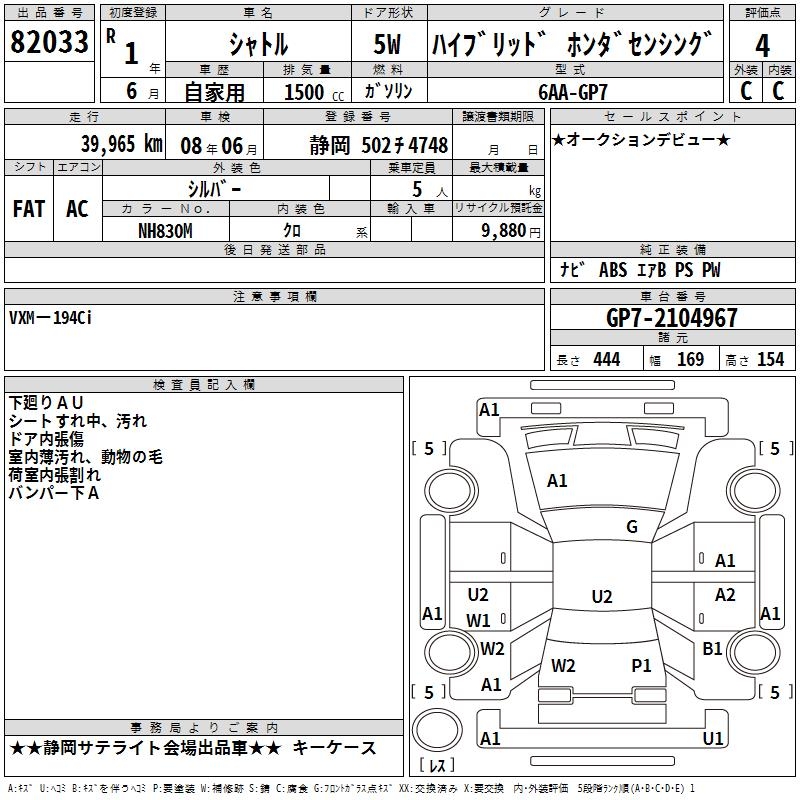Click the inspector note シートすれ中、汚れ
This screenshot has height=800, width=800.
pos(78,421)
